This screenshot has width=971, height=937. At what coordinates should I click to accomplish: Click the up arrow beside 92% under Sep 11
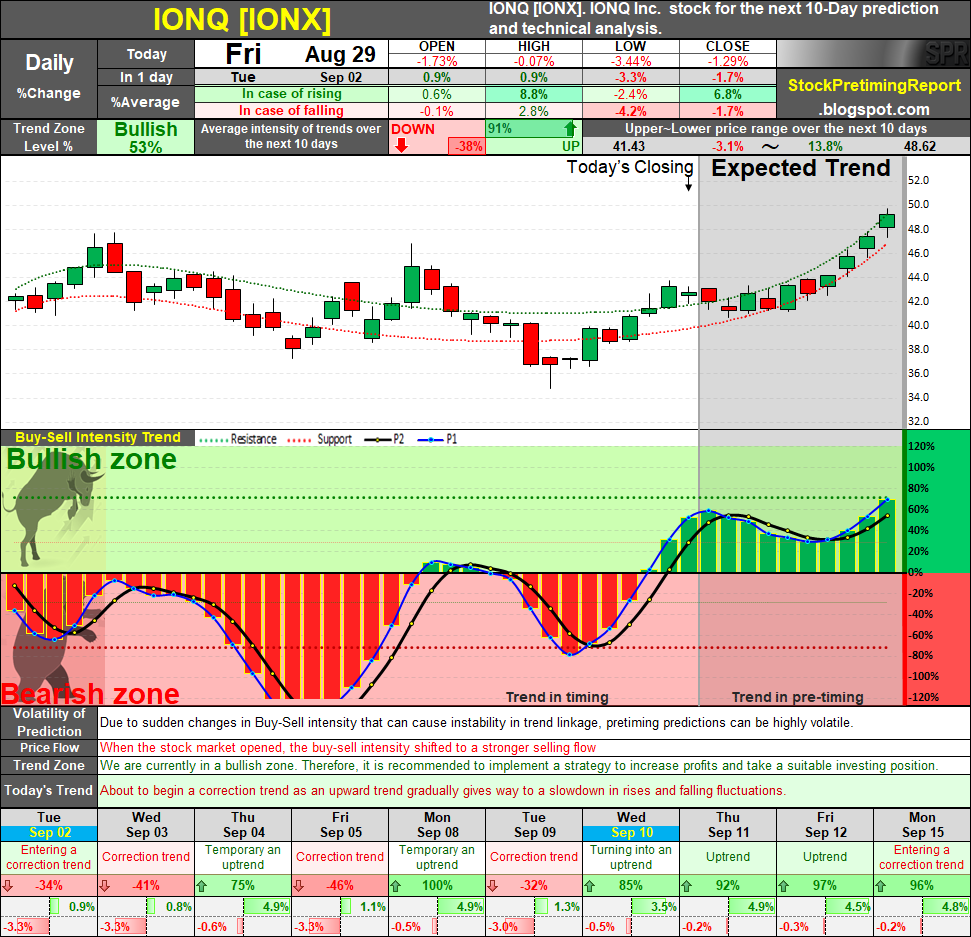tap(687, 886)
